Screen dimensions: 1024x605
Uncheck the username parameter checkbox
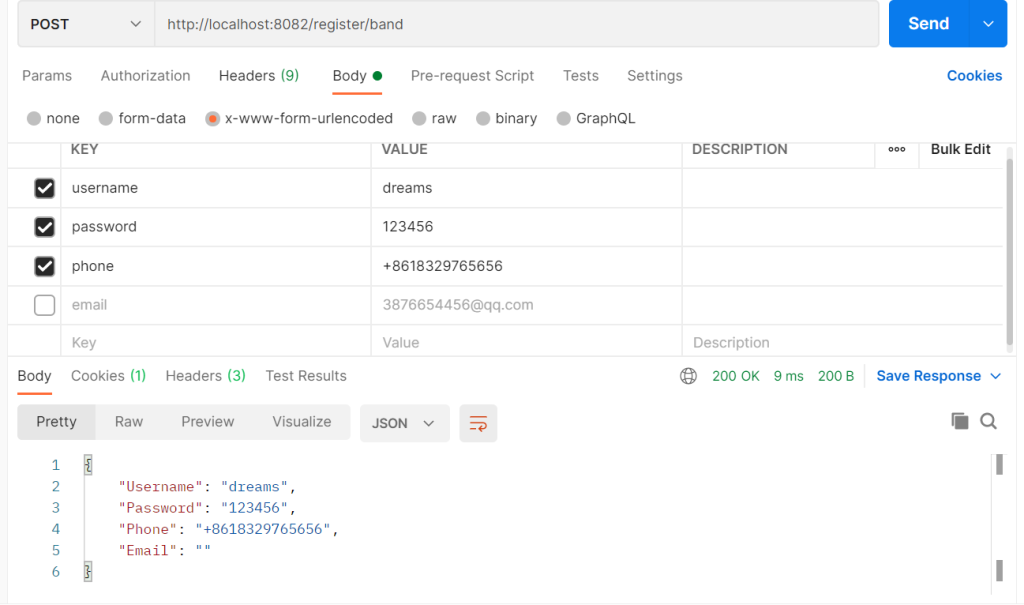coord(44,188)
